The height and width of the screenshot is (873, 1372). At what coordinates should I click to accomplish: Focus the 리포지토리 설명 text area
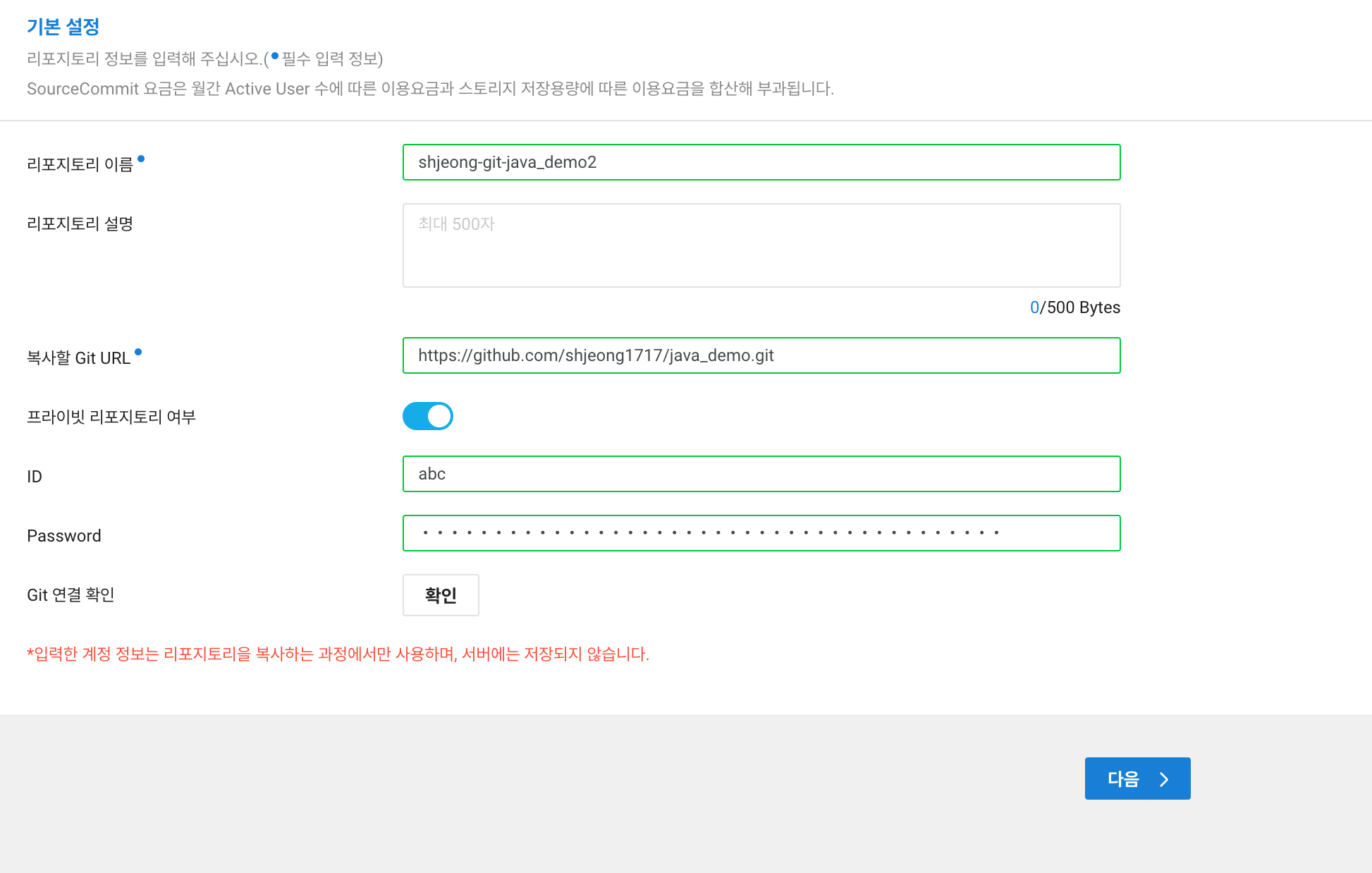(761, 245)
